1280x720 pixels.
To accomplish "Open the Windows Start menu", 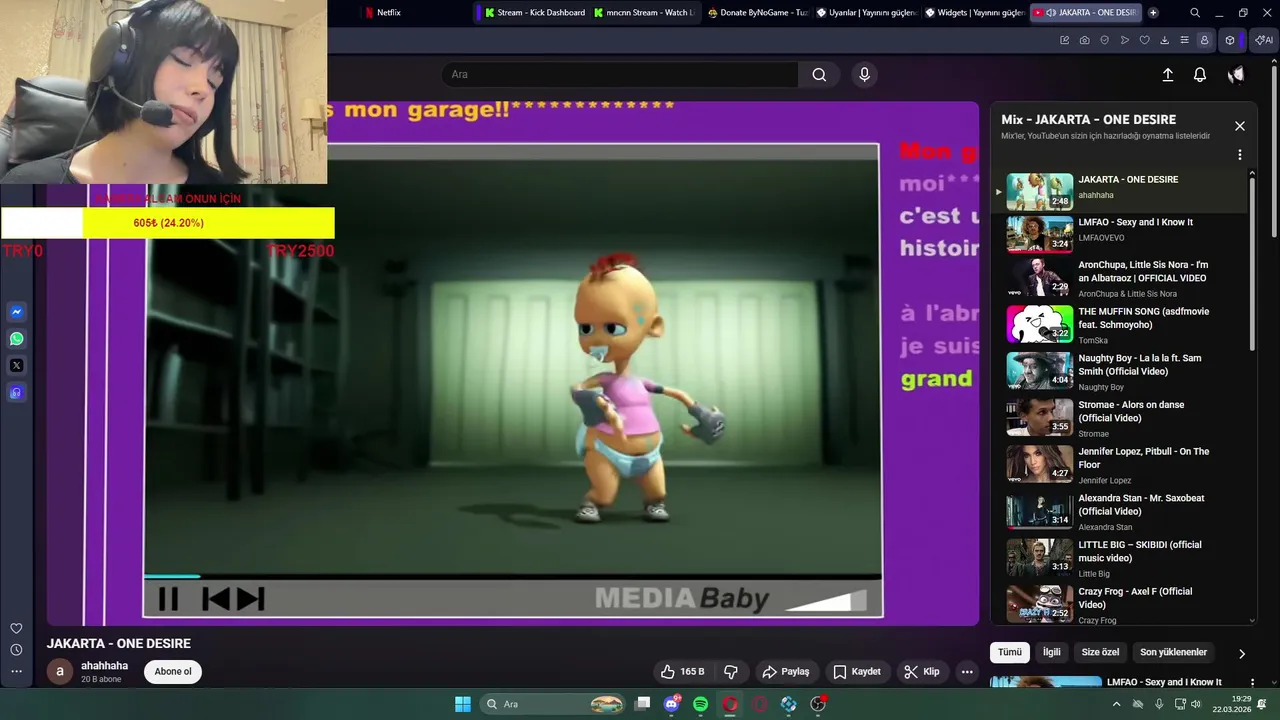I will tap(463, 704).
